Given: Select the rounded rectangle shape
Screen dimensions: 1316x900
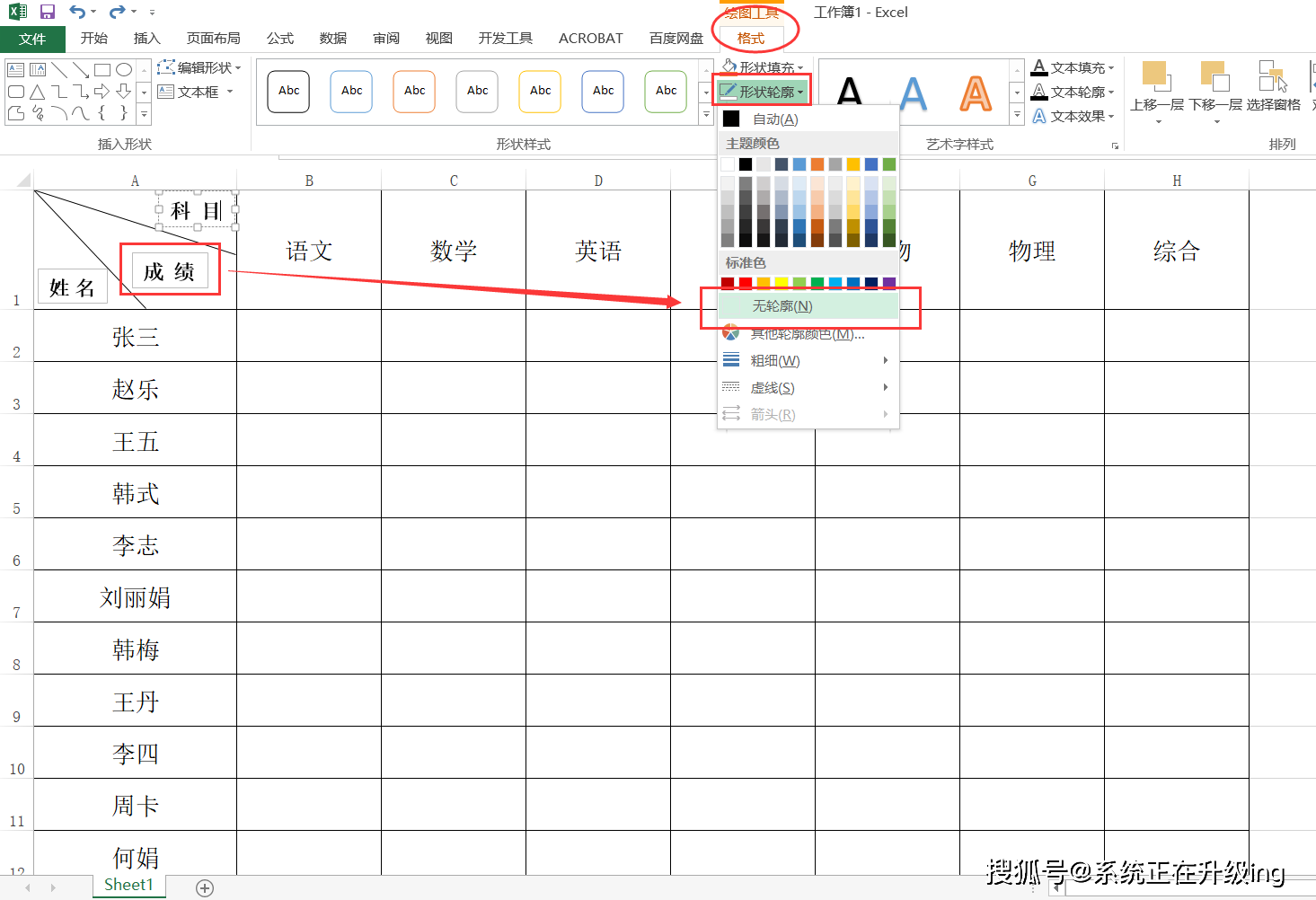Looking at the screenshot, I should click(x=15, y=92).
